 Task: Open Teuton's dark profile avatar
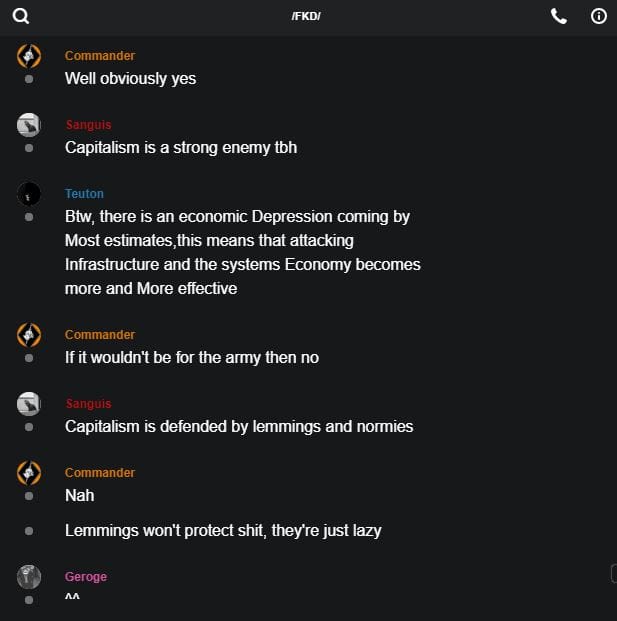coord(29,194)
